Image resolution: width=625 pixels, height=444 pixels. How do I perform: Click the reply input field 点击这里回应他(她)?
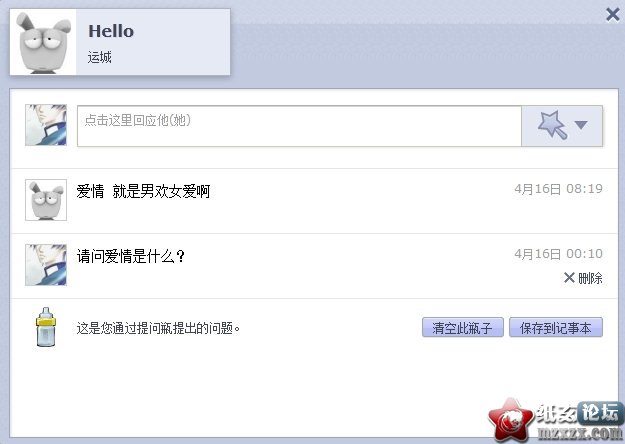coord(299,126)
